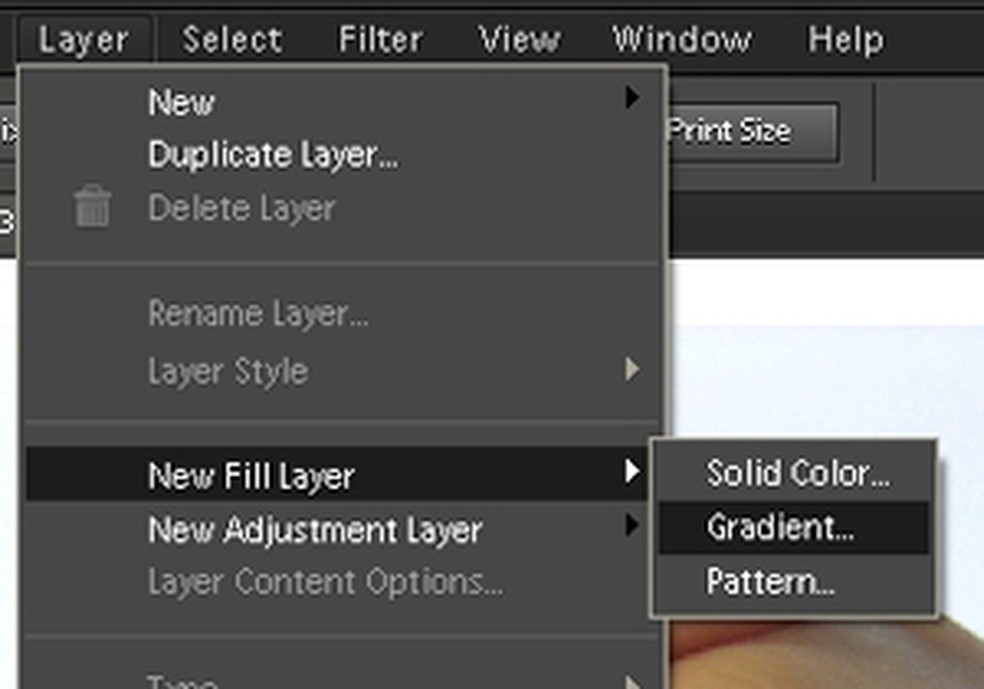Select the Rename Layer menu entry
Viewport: 984px width, 689px height.
pyautogui.click(x=258, y=314)
